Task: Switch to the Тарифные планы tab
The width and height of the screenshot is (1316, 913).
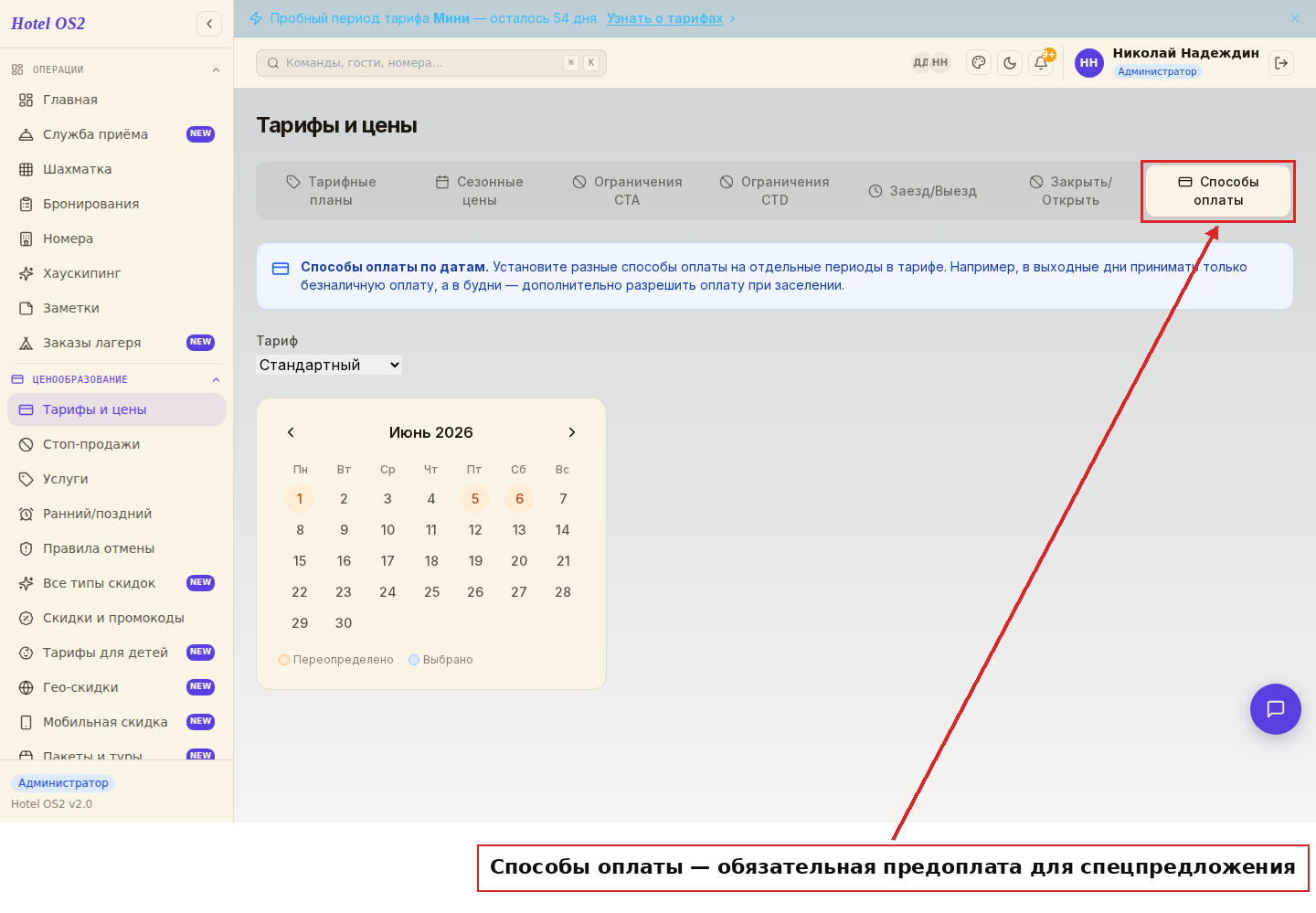Action: click(x=331, y=191)
